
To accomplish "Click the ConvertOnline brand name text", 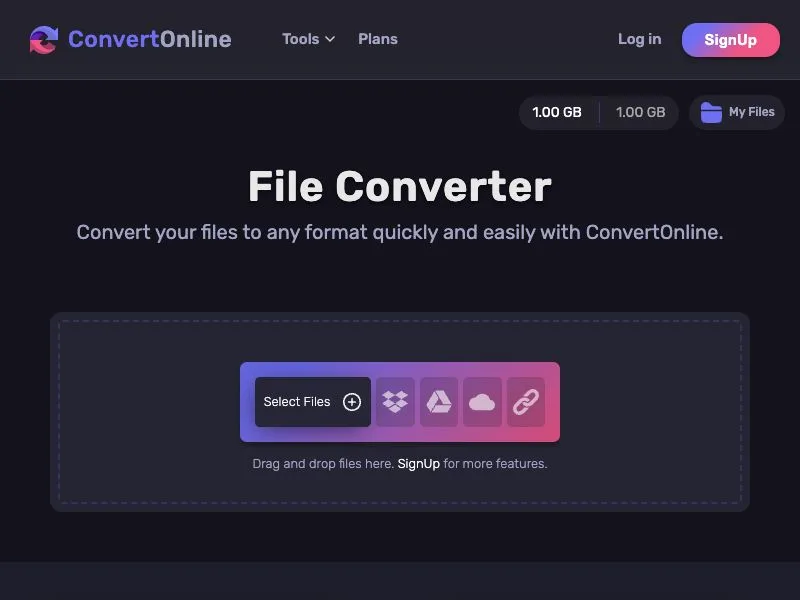I will click(x=150, y=39).
